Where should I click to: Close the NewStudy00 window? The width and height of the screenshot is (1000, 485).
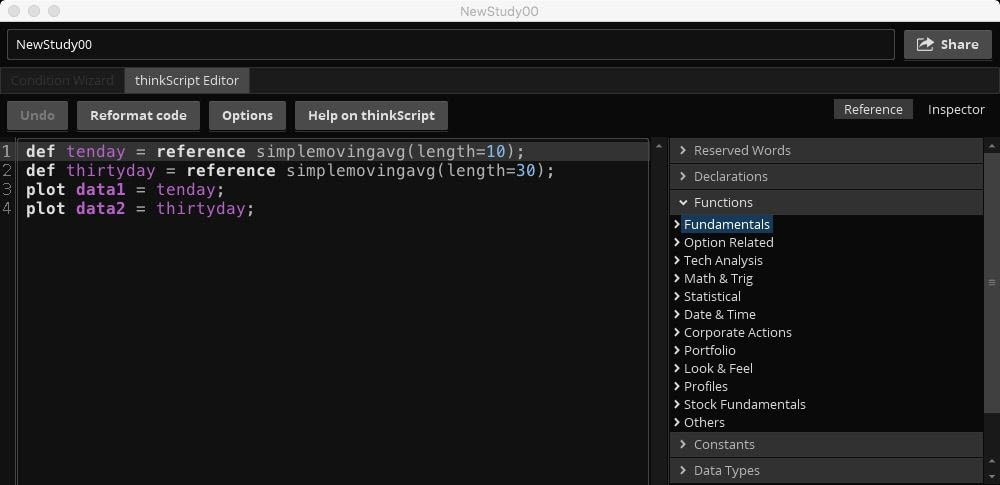(x=13, y=11)
